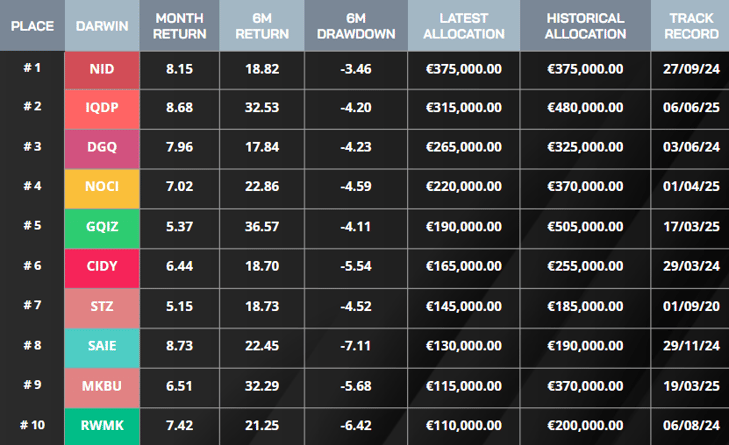This screenshot has height=445, width=729.
Task: Click the turquoise SAIE darwin label
Action: tap(101, 345)
